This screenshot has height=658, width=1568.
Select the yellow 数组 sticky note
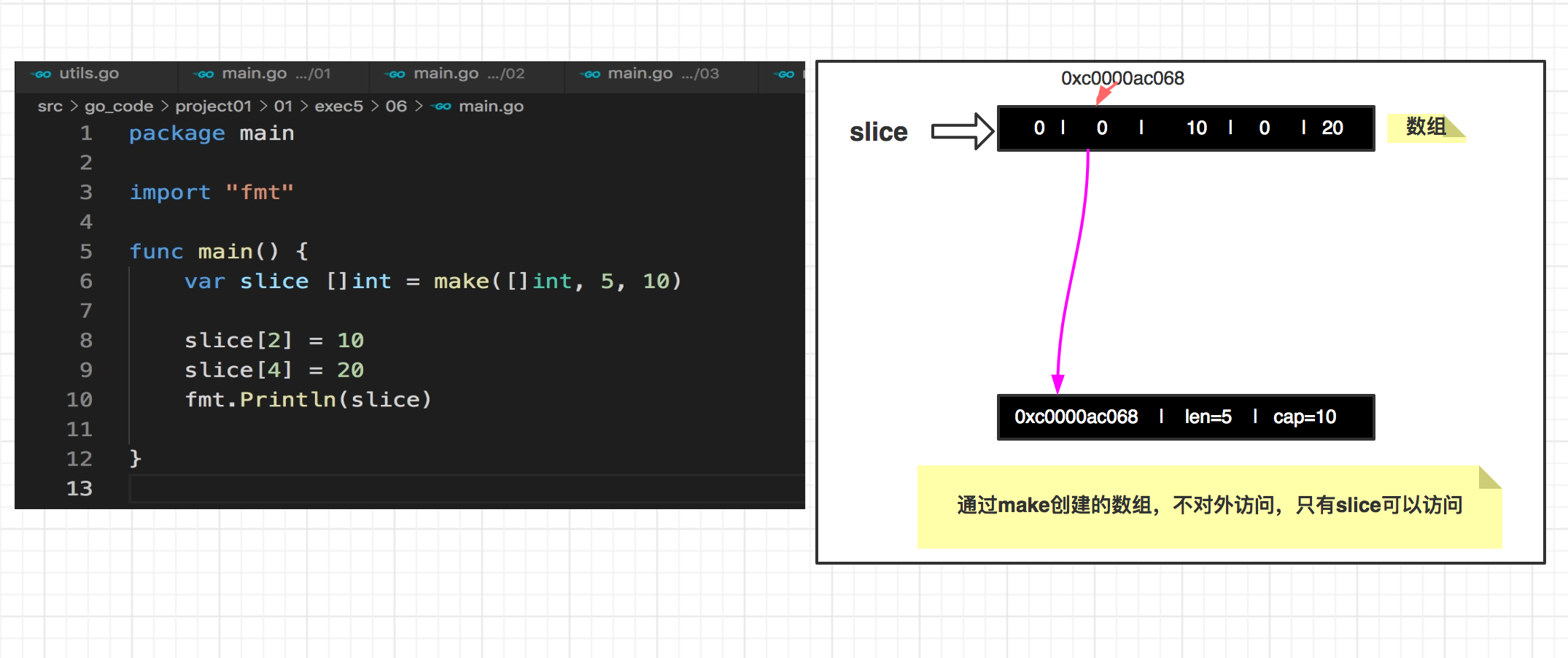(x=1425, y=127)
